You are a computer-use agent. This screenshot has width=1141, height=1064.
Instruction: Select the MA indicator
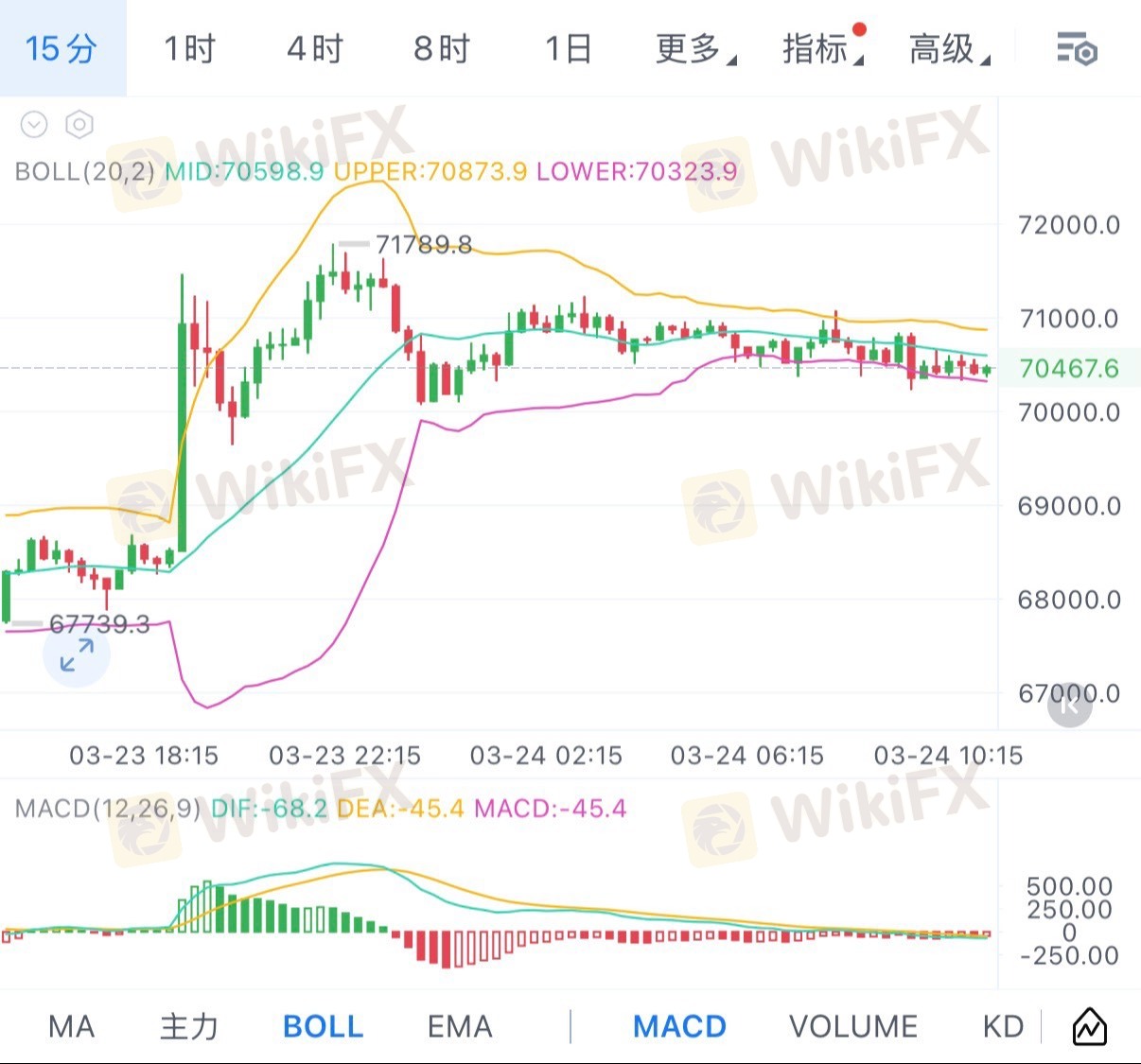[x=71, y=1026]
